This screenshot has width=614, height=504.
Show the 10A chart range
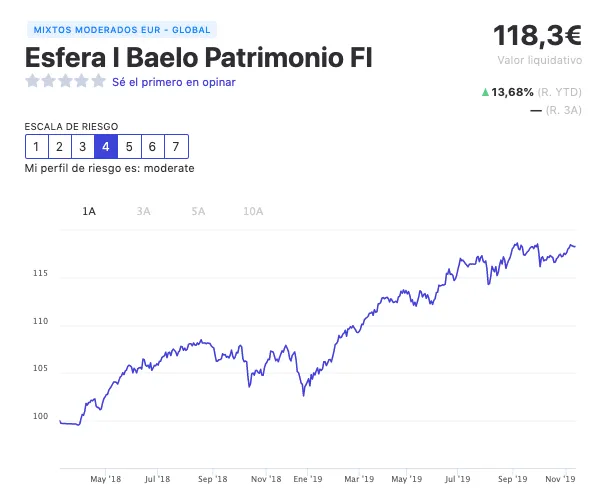coord(253,211)
